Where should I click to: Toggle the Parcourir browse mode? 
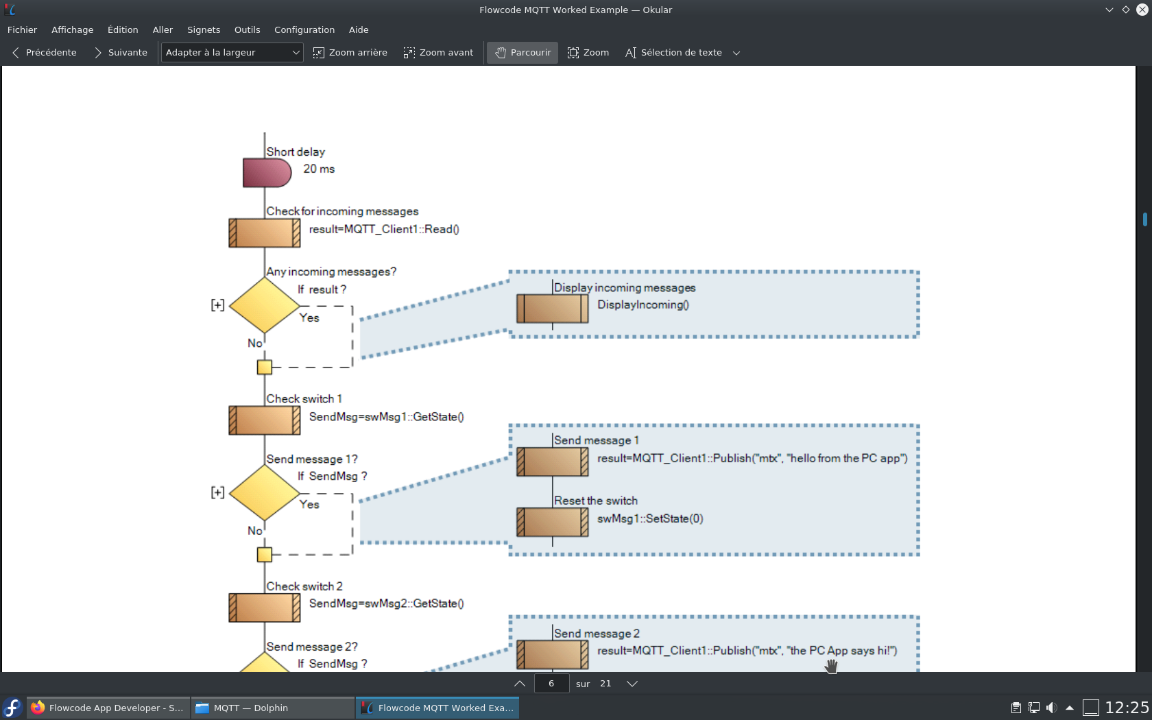click(x=521, y=52)
